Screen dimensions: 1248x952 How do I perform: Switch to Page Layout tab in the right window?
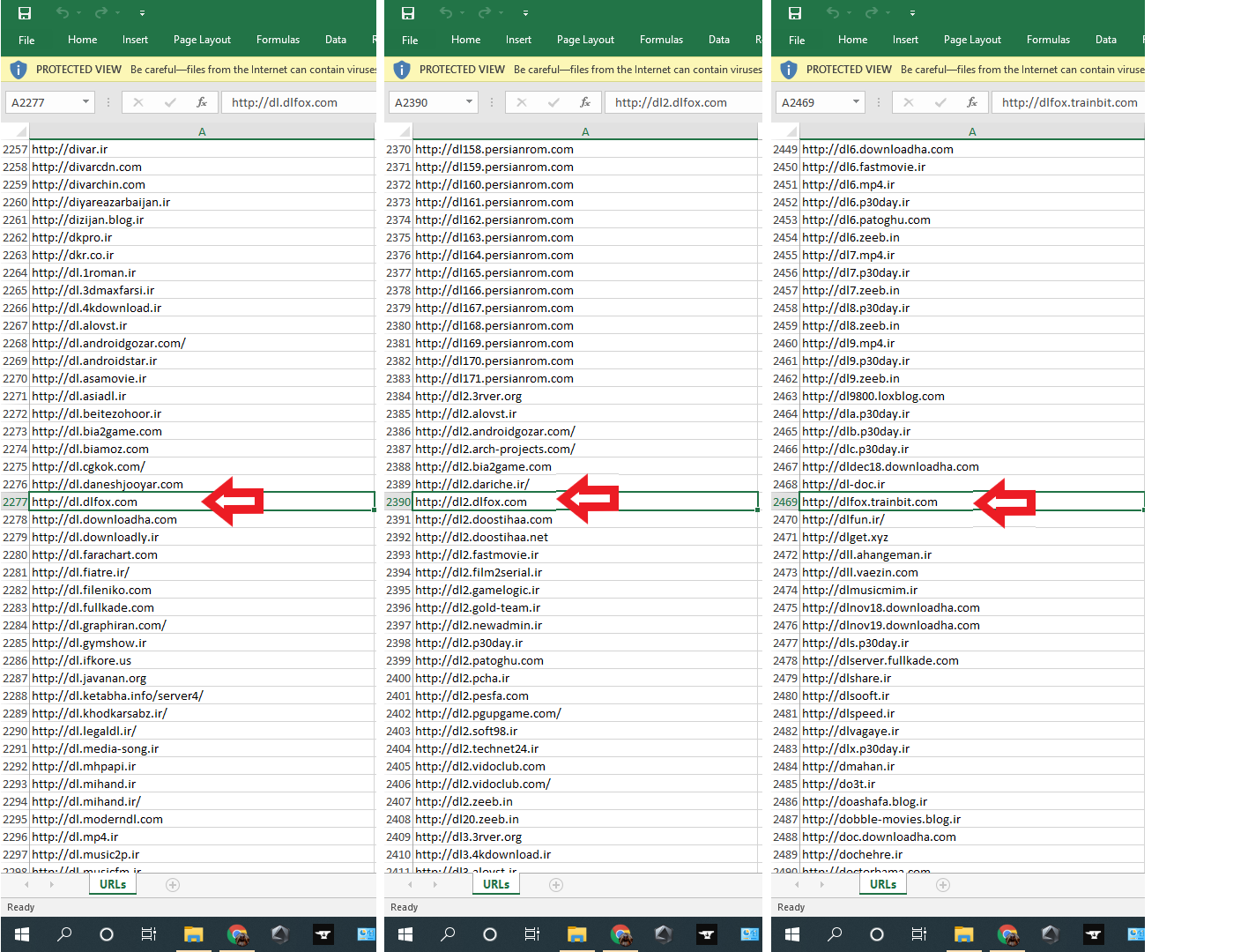972,40
